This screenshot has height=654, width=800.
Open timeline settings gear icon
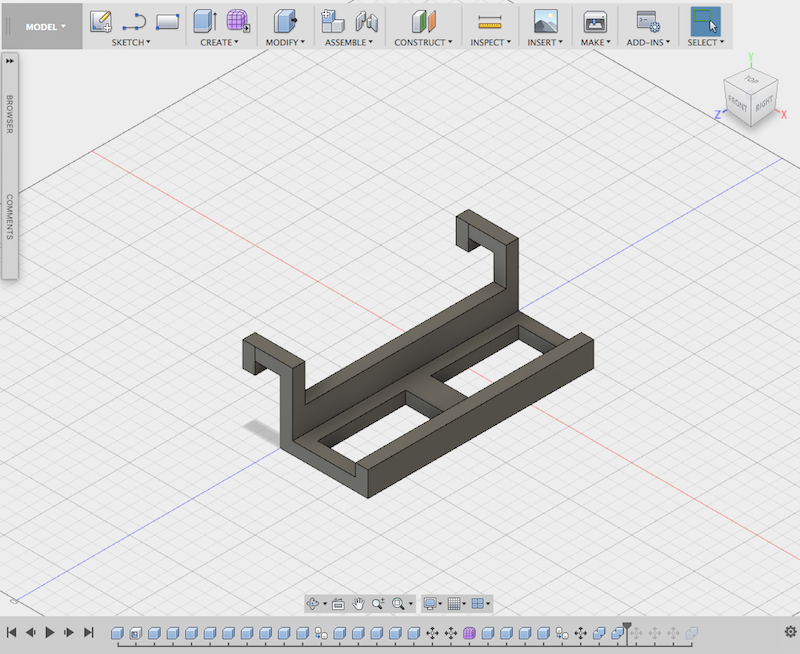click(790, 632)
